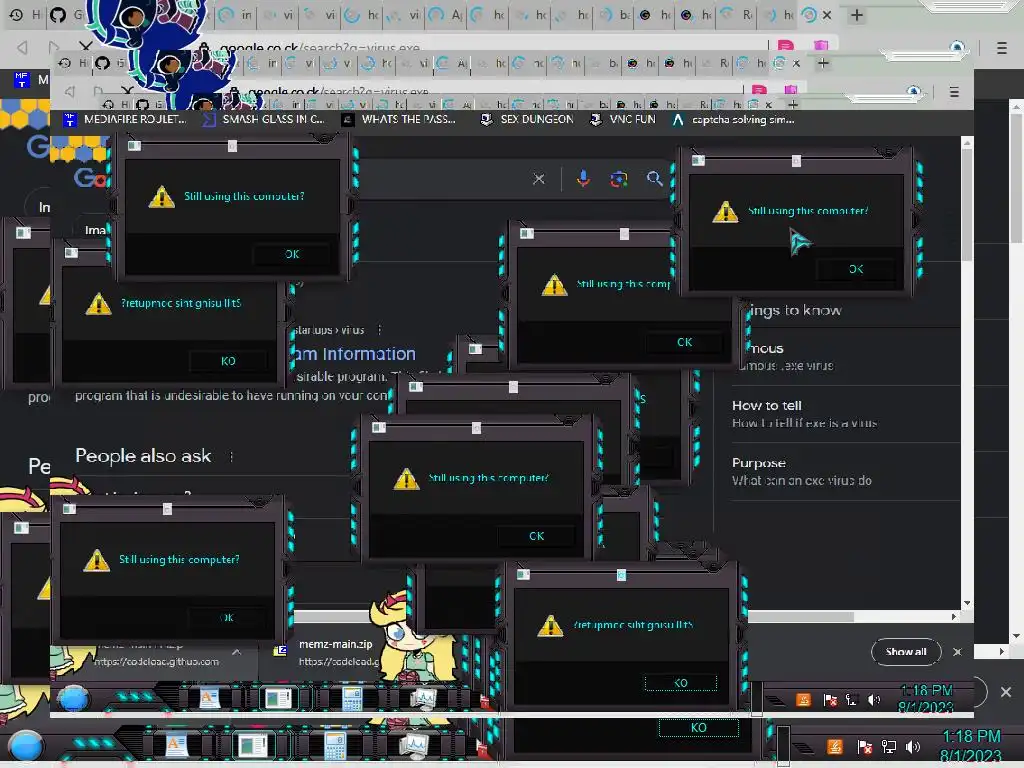
Task: Switch to GitHub tab in topmost browser
Action: click(x=67, y=14)
